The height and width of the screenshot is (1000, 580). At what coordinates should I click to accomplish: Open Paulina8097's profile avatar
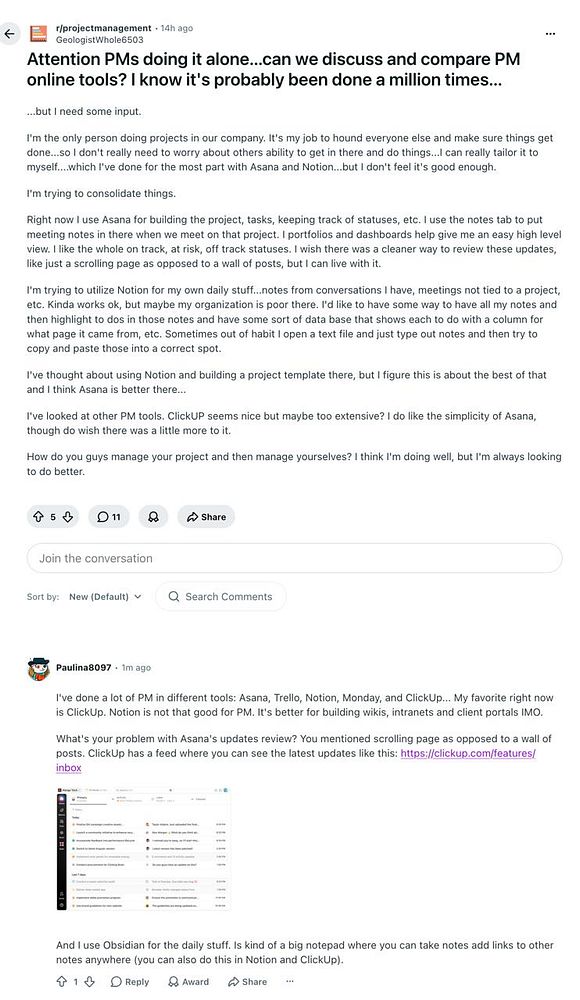click(37, 669)
